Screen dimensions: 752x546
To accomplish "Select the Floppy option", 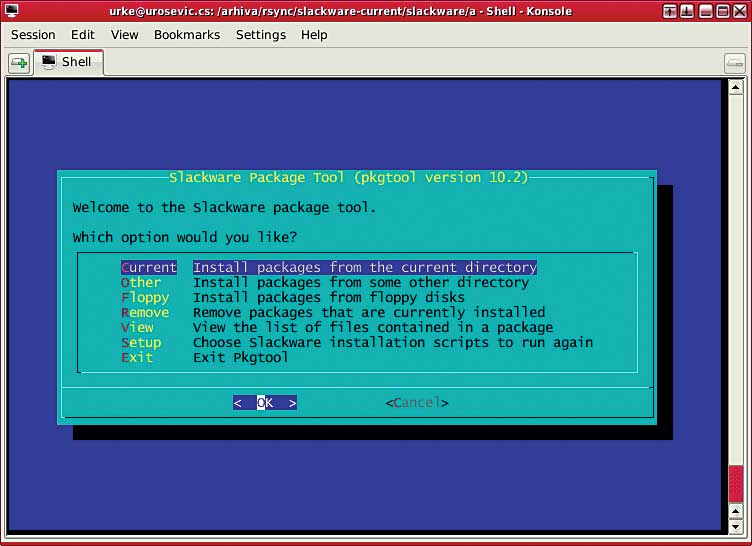I will [x=145, y=297].
